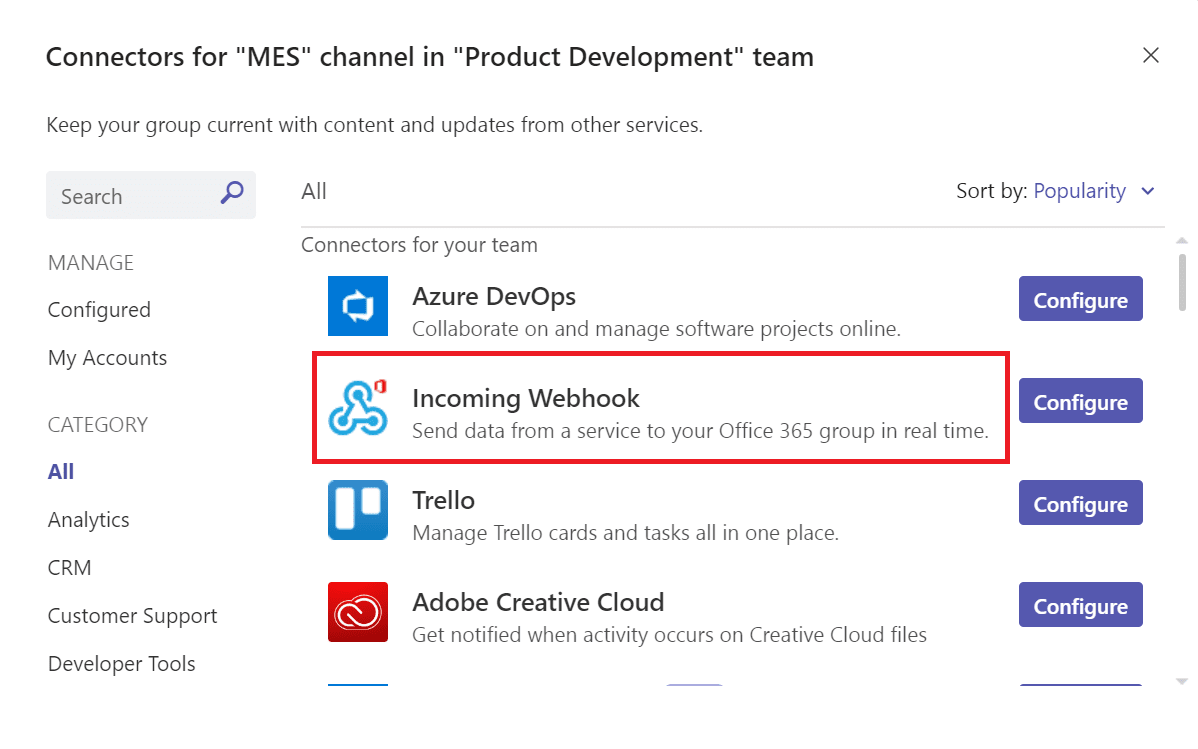
Task: Configure the Azure DevOps connector
Action: click(1080, 300)
